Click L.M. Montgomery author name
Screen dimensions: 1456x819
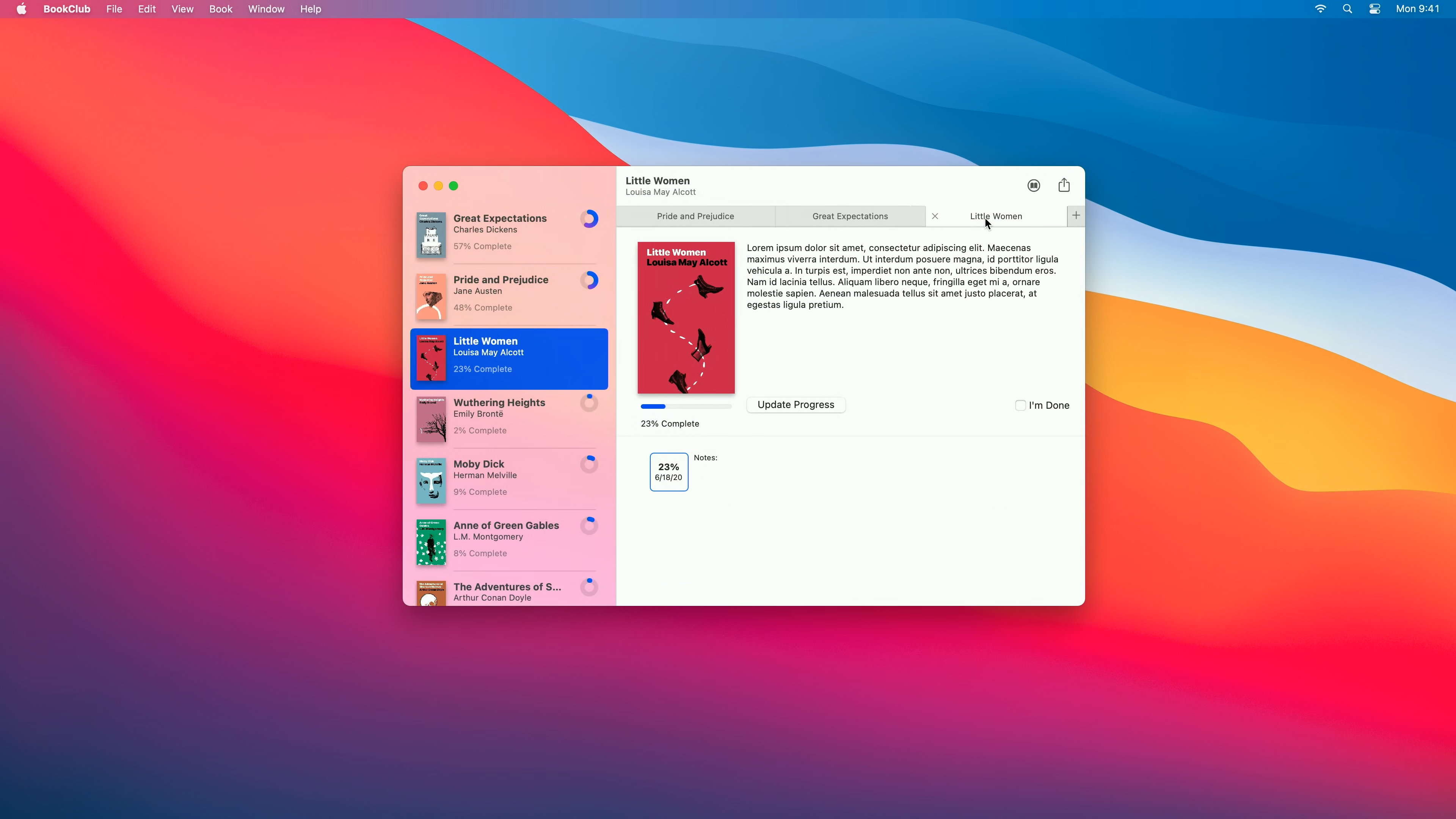(488, 537)
